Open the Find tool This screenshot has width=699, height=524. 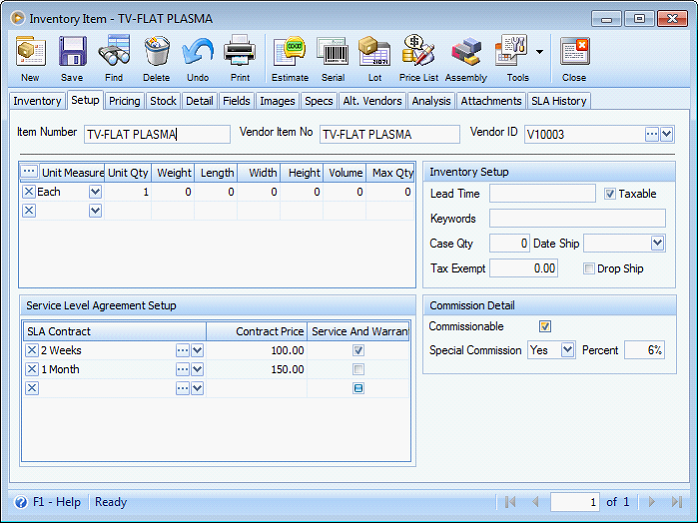click(x=114, y=58)
